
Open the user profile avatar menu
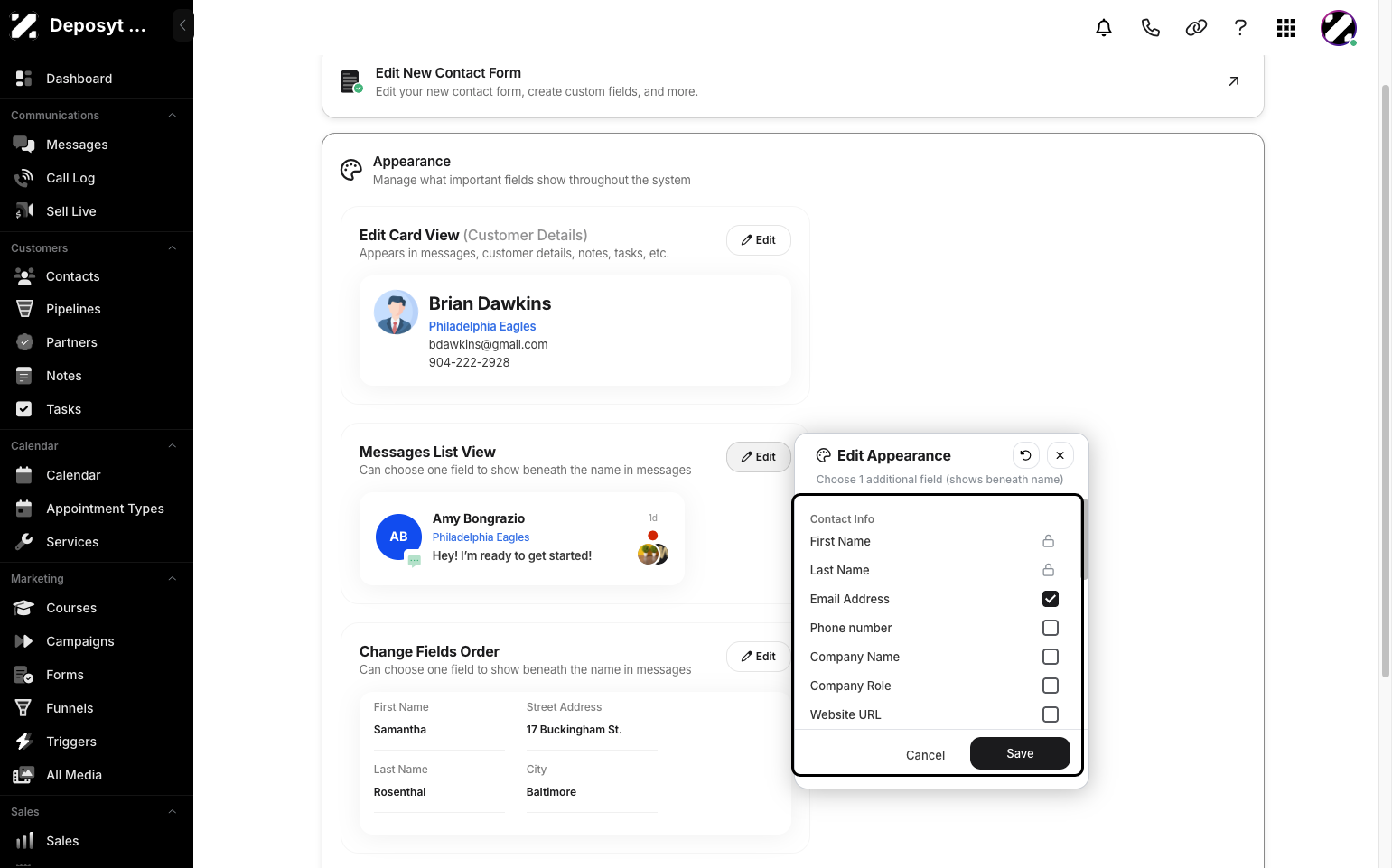[1339, 28]
